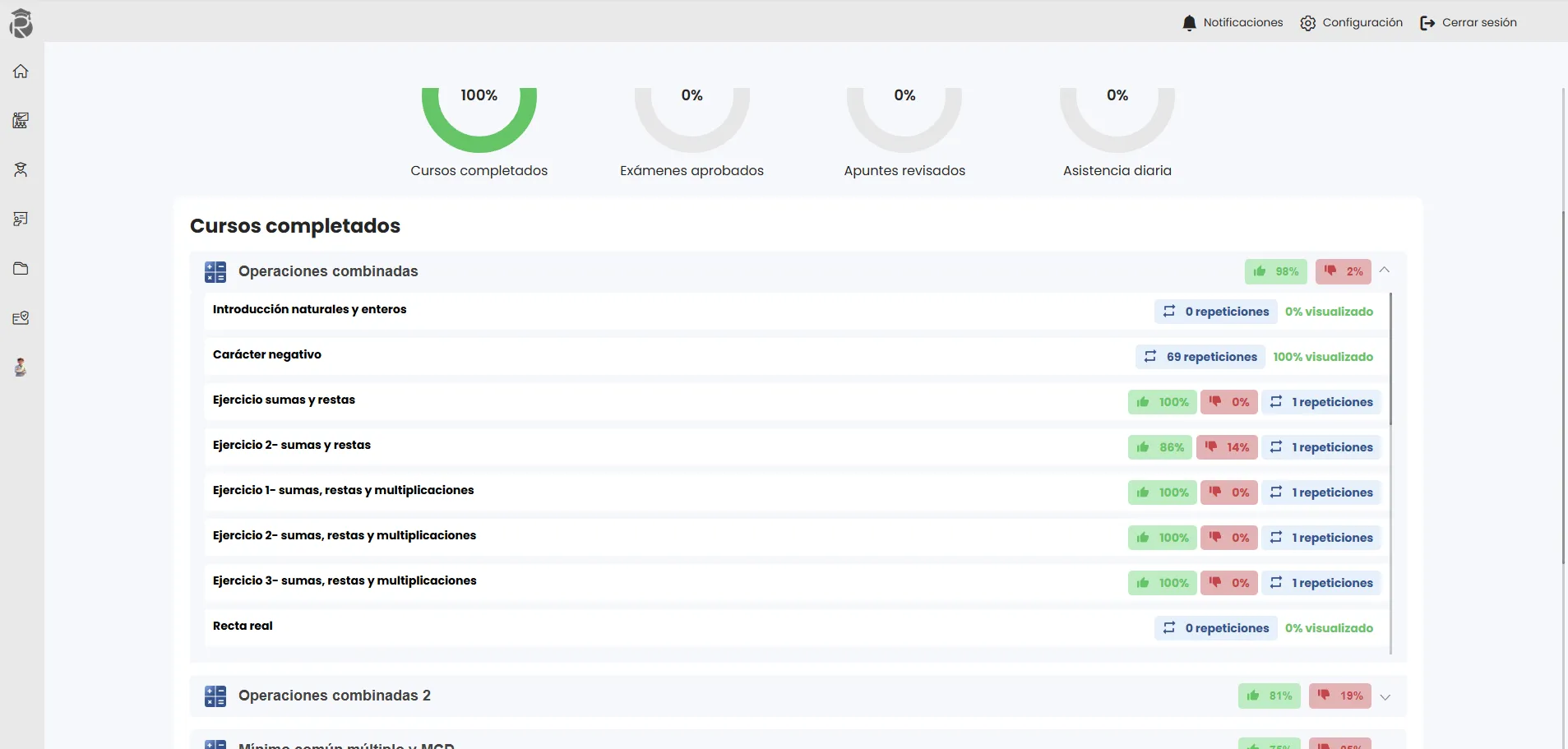Open Configuración settings
The width and height of the screenshot is (1568, 749).
1352,23
